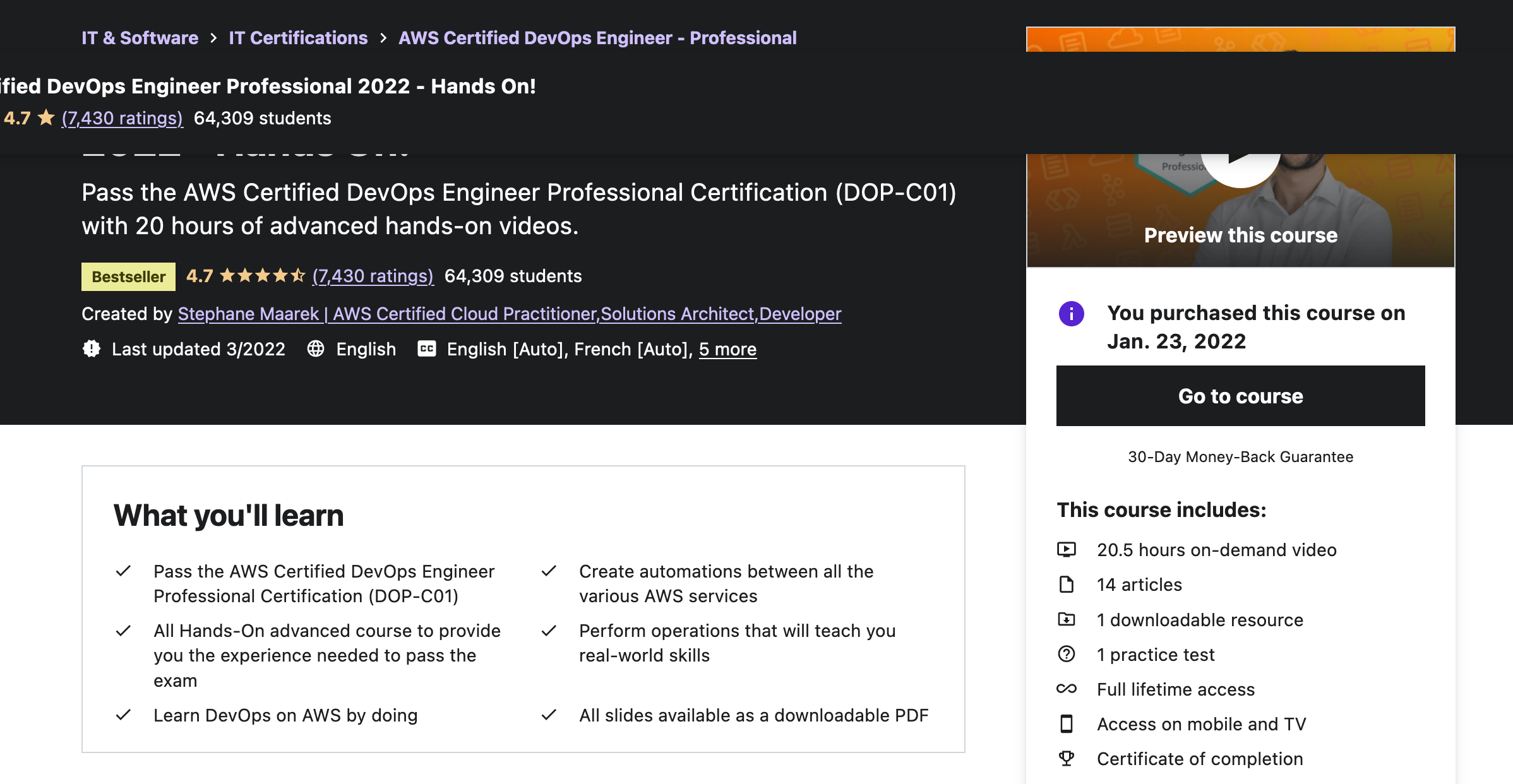Click the '1 practice test' text
The width and height of the screenshot is (1513, 784).
pos(1156,655)
